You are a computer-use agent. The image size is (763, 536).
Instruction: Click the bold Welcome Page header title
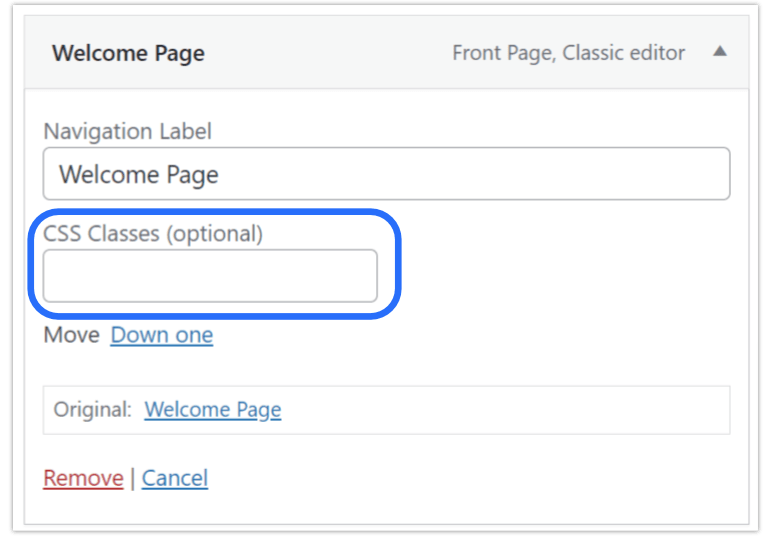[128, 53]
